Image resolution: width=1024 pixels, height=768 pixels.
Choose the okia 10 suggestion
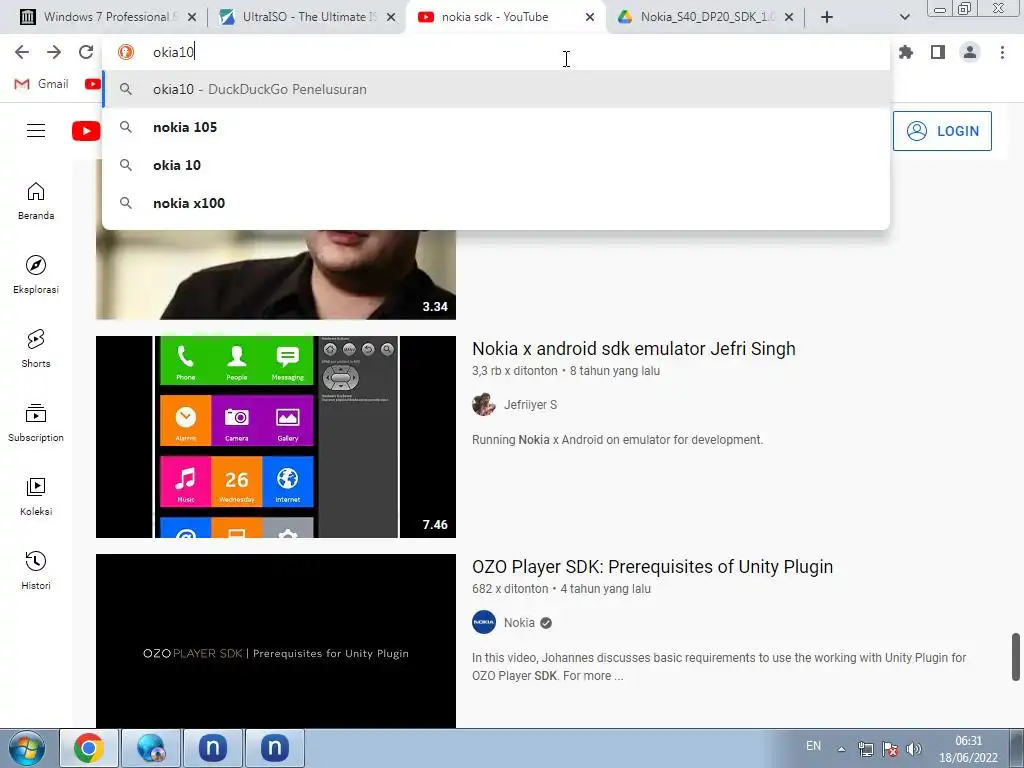click(x=496, y=165)
